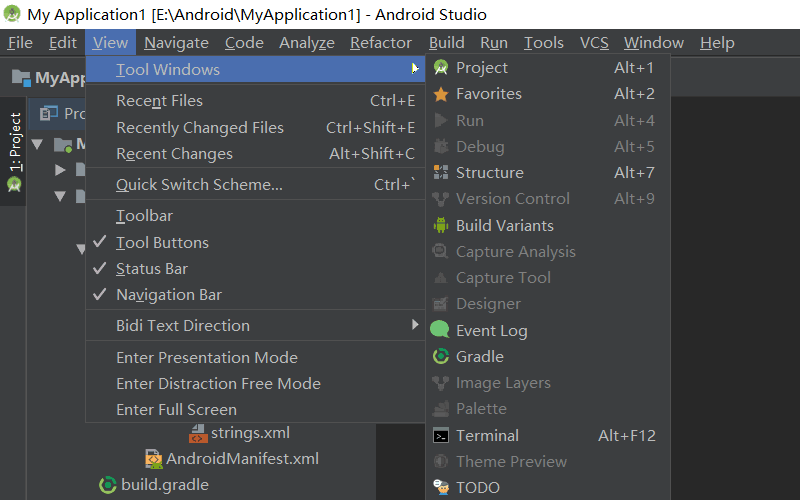Open the Window menu

654,42
